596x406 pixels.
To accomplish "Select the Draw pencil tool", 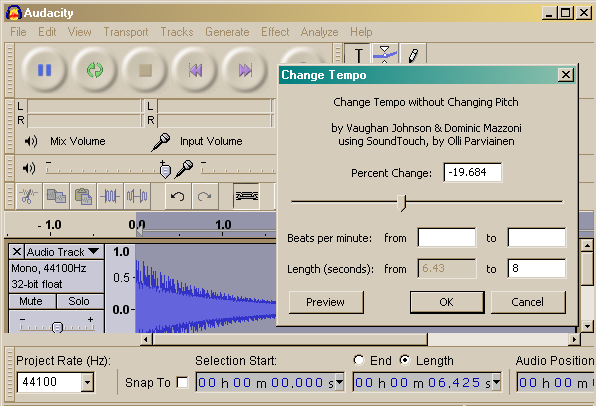I will pyautogui.click(x=413, y=54).
